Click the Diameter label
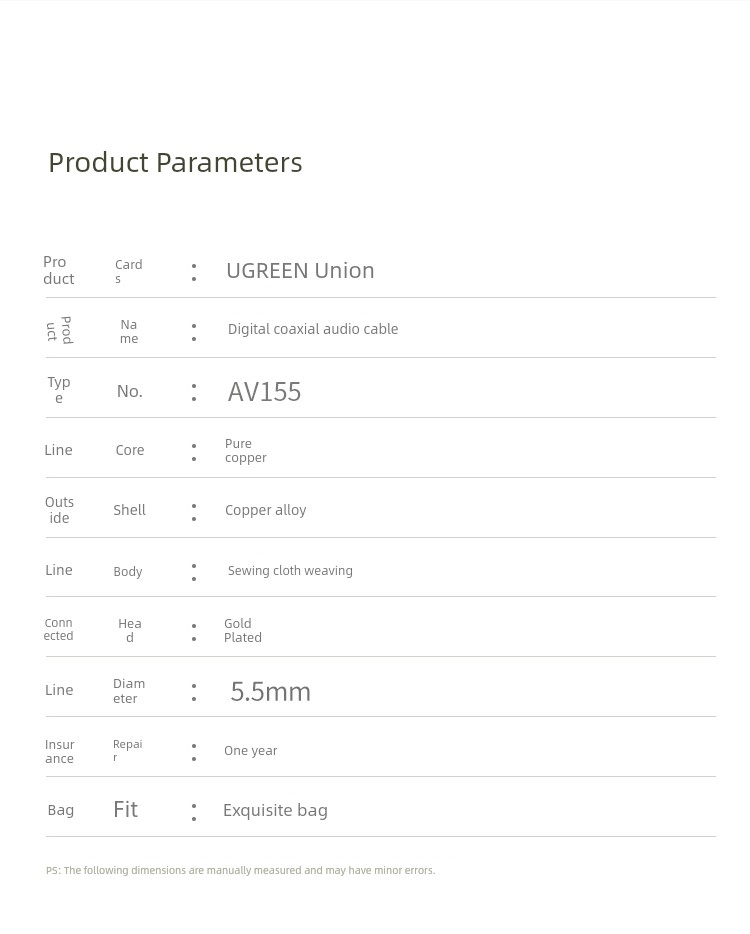 pos(129,691)
